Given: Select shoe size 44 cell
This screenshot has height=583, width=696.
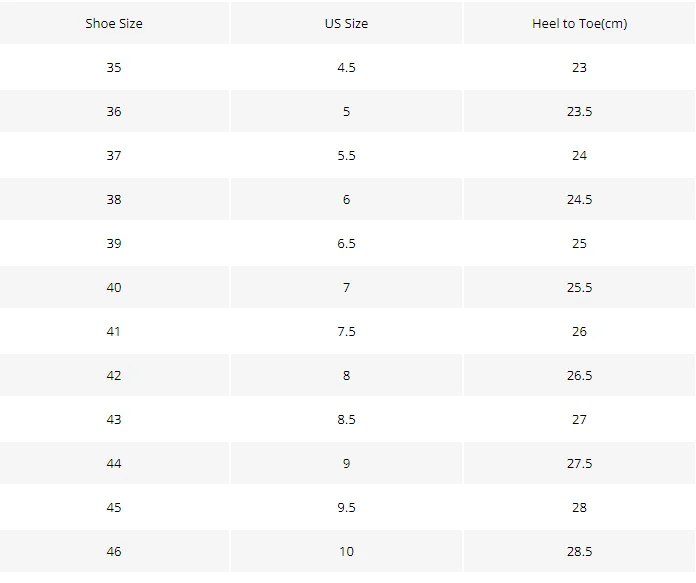Looking at the screenshot, I should [x=114, y=463].
